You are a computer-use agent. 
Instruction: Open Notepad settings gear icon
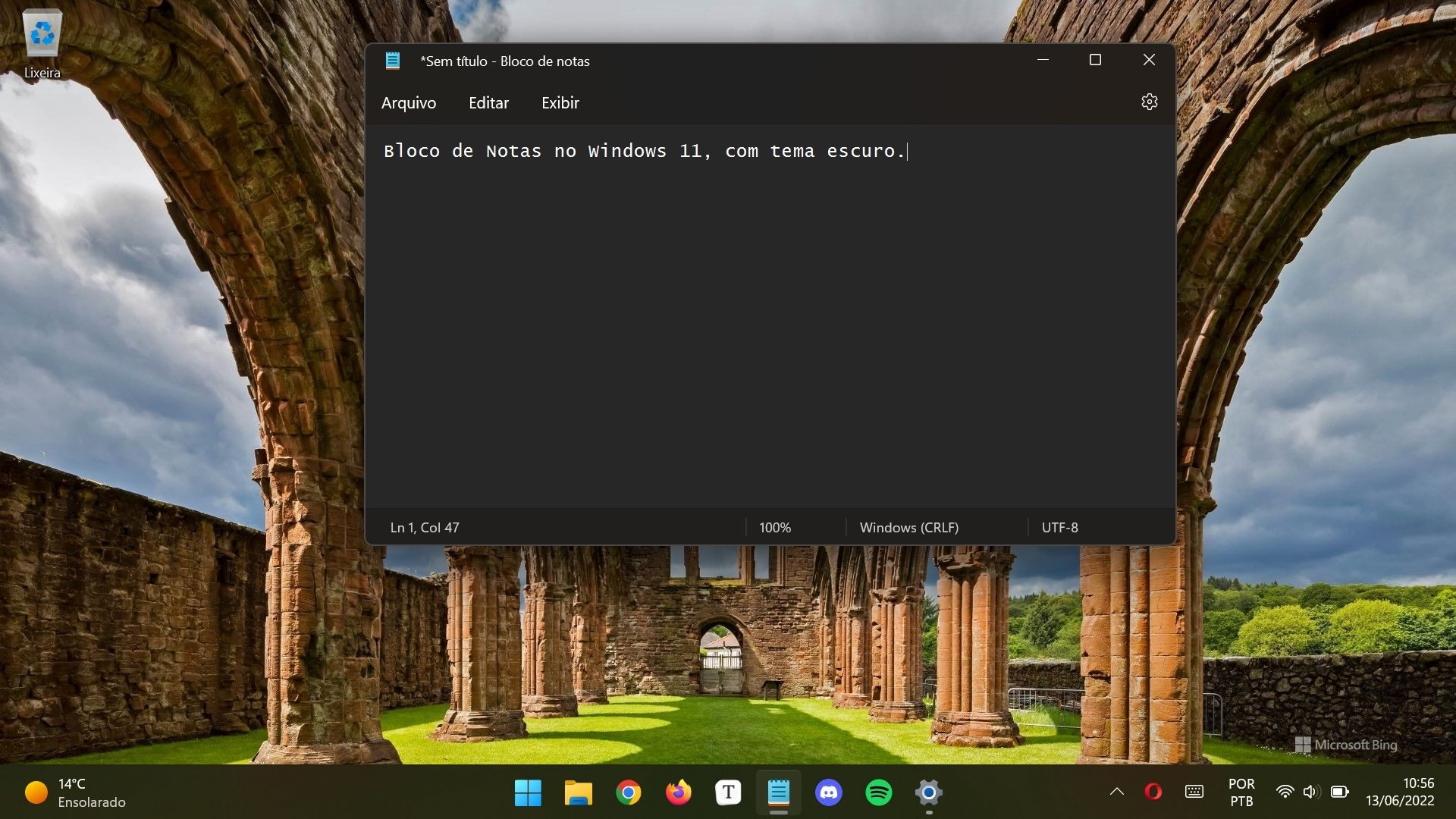click(1149, 102)
